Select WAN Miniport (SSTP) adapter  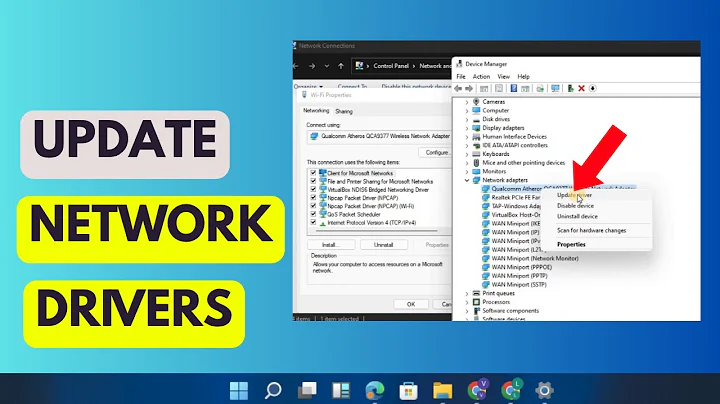[519, 285]
